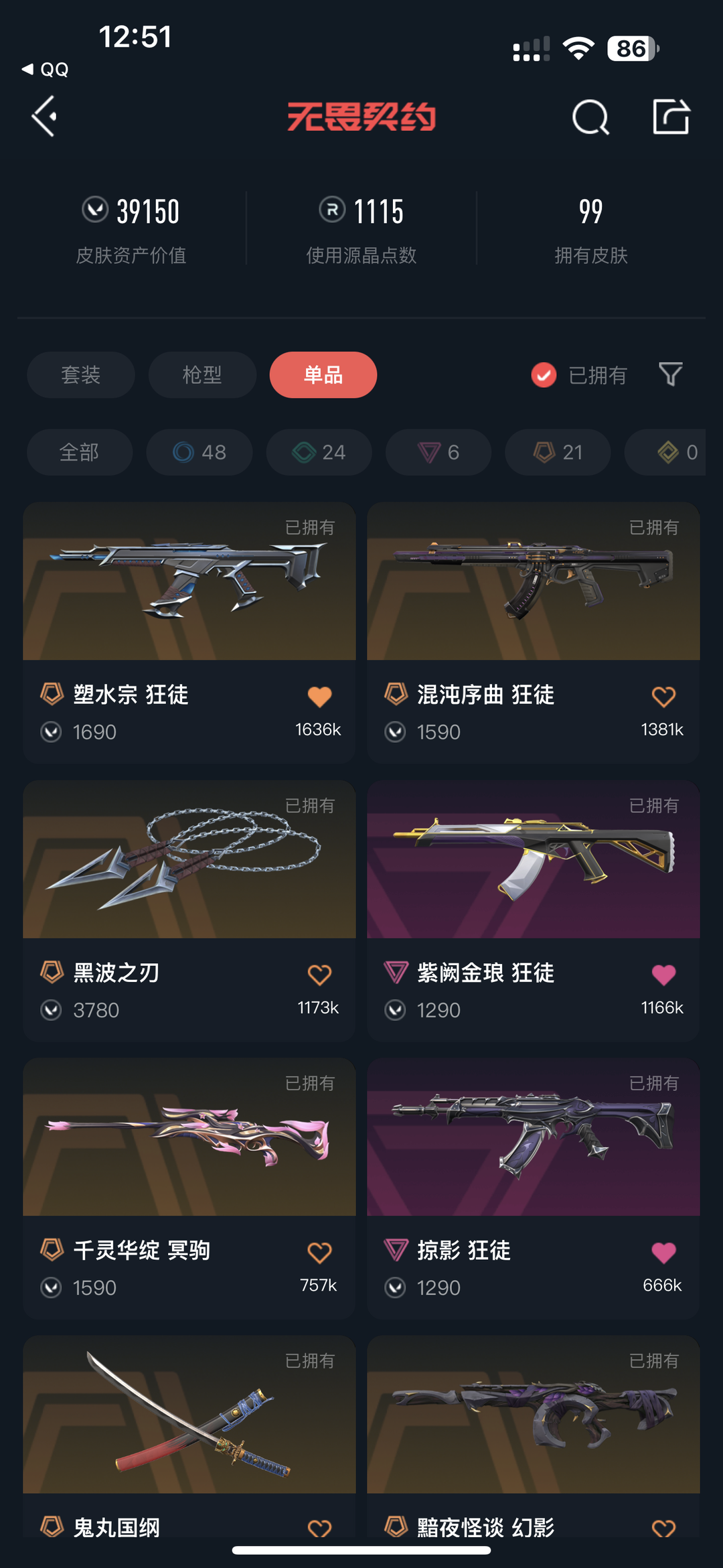Tap pink heart on 掠影 狂徒

[663, 1253]
